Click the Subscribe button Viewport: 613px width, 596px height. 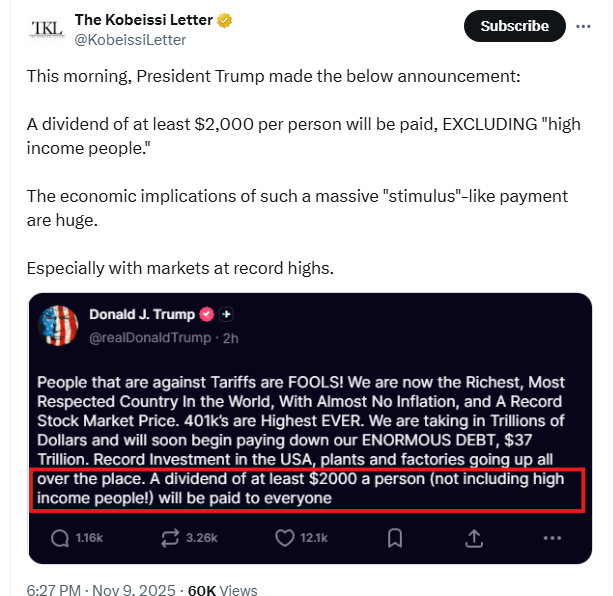(x=514, y=26)
